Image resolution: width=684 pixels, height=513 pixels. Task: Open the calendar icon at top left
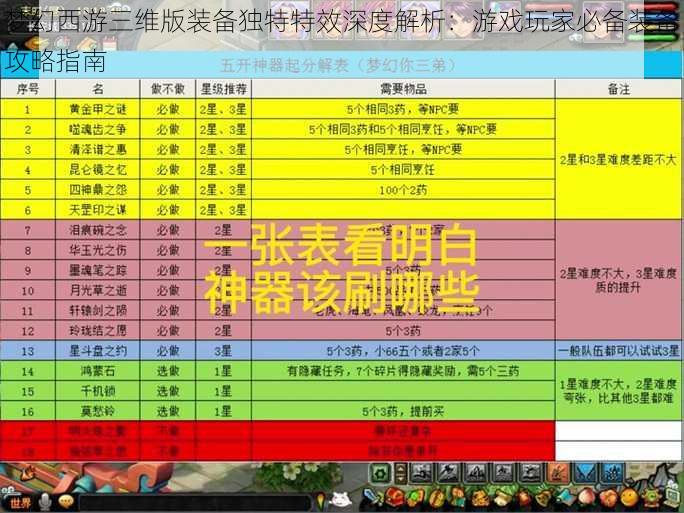point(109,43)
